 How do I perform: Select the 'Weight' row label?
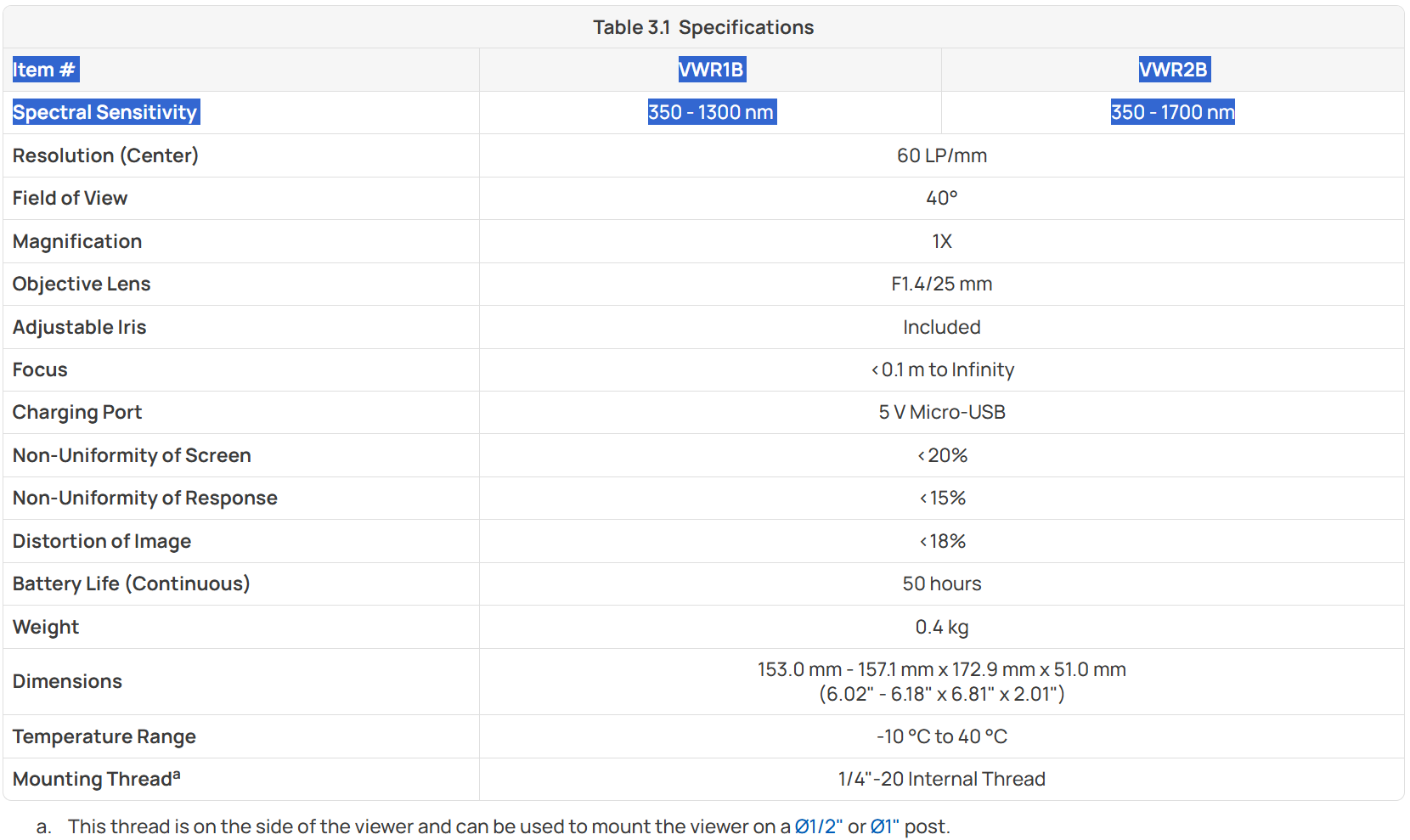pyautogui.click(x=46, y=627)
